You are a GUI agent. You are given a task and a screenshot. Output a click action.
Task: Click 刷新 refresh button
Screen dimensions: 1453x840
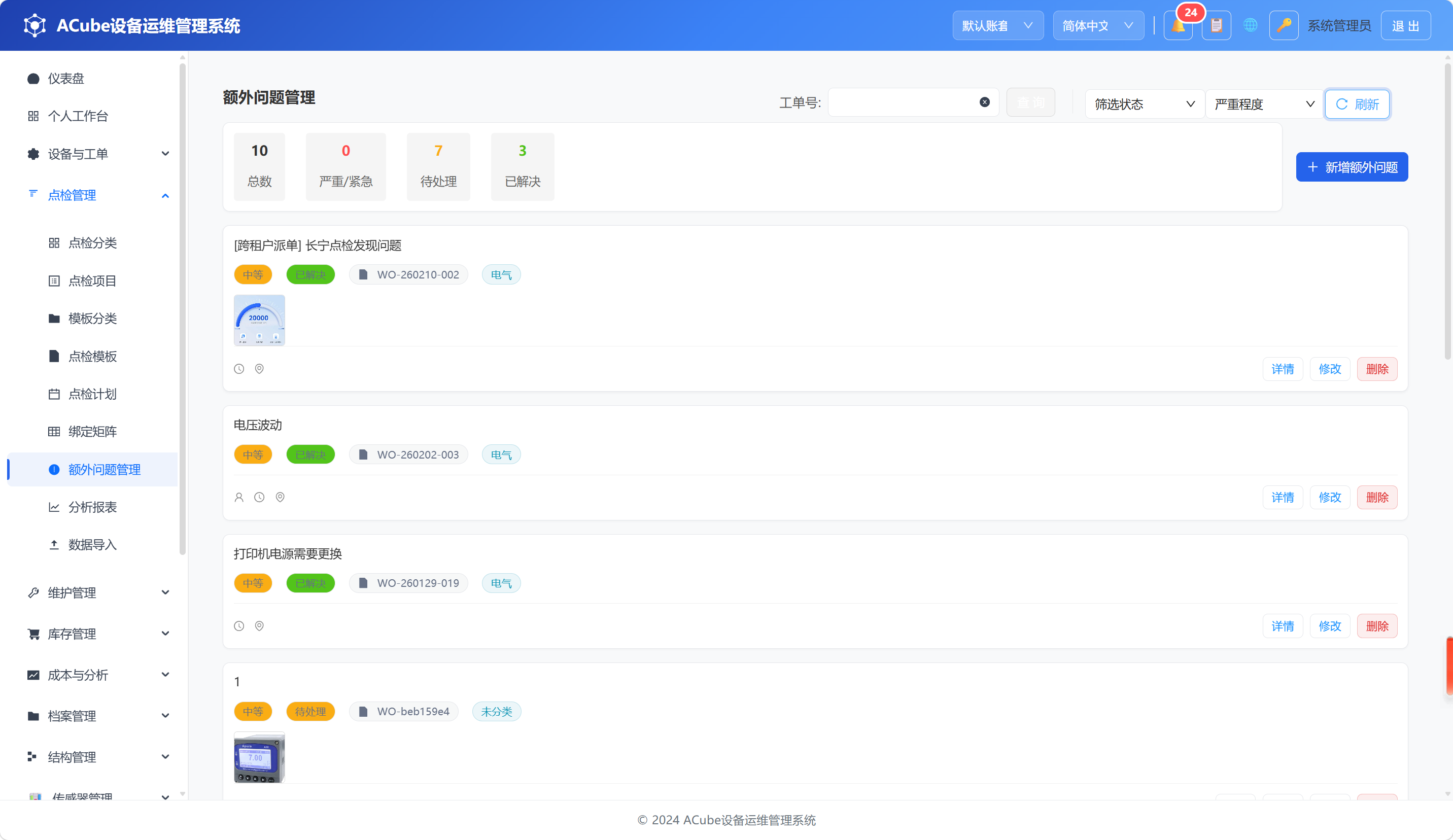[x=1357, y=104]
